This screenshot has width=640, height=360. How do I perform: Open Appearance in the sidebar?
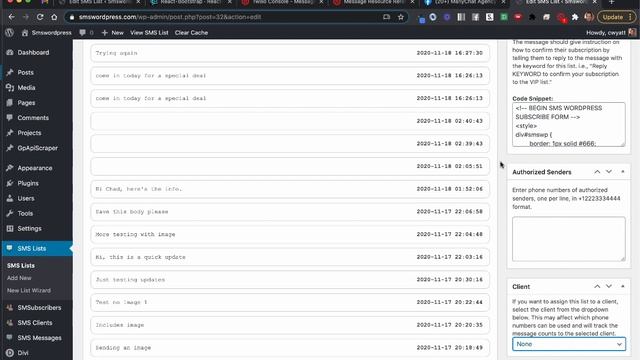[35, 168]
